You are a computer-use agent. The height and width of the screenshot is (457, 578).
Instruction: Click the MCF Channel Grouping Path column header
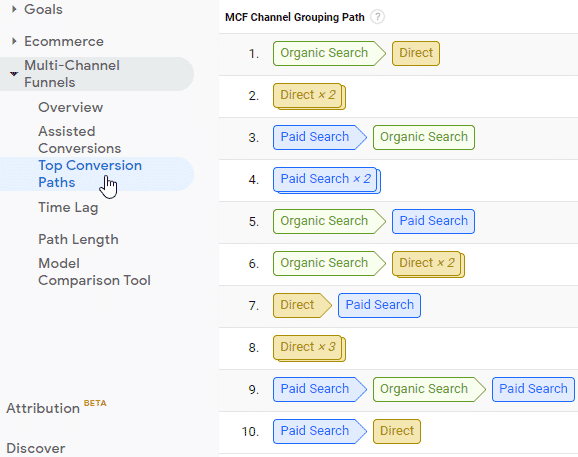point(295,17)
